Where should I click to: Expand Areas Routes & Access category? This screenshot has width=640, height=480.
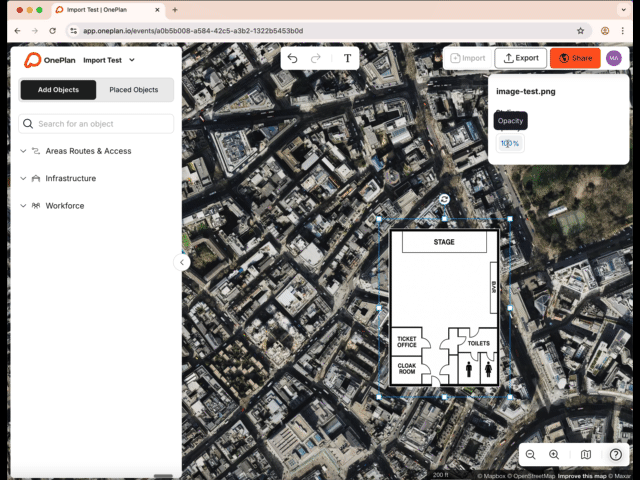[x=88, y=151]
